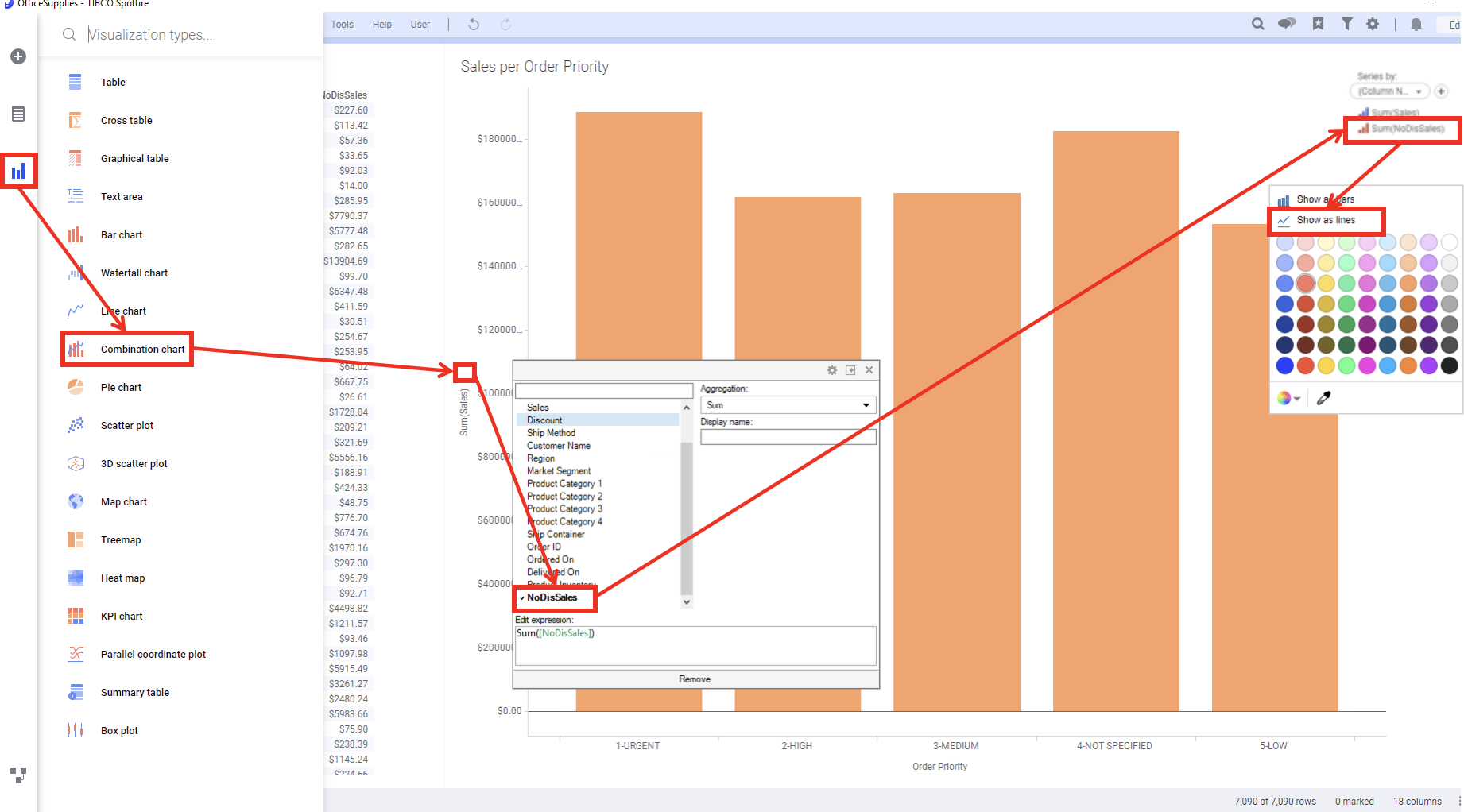The image size is (1464, 812).
Task: Open the eyedropper color picker tool
Action: pos(1323,398)
